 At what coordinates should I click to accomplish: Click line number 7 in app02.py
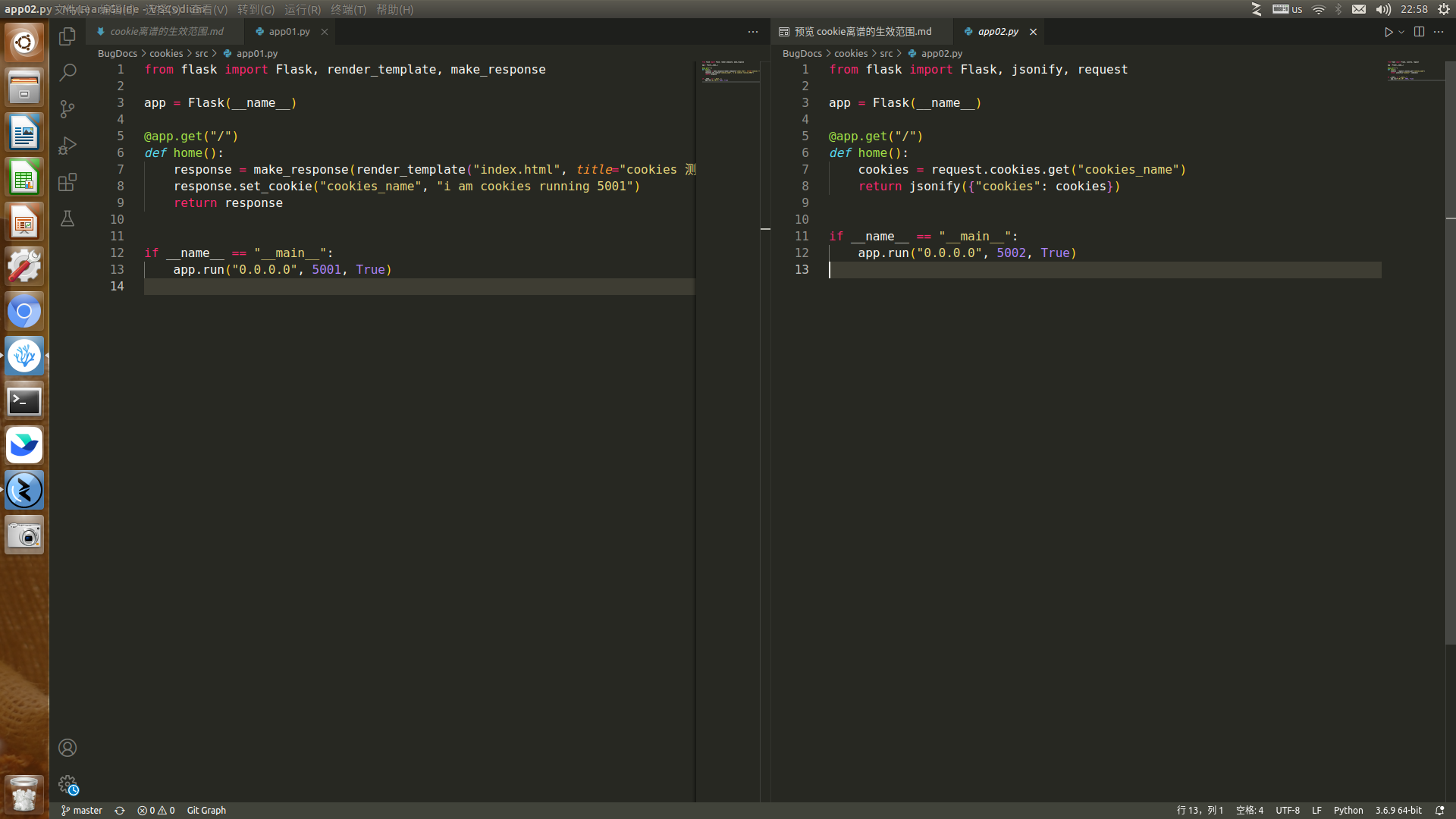[x=805, y=170]
